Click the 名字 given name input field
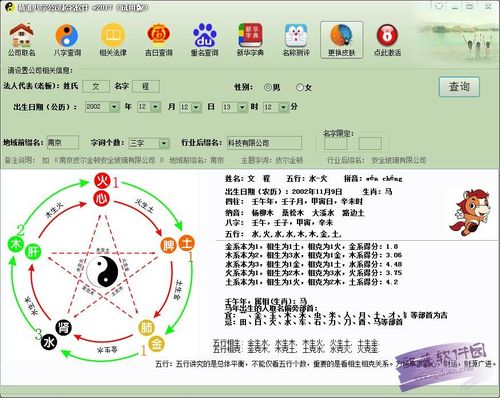The image size is (500, 398). pyautogui.click(x=146, y=86)
